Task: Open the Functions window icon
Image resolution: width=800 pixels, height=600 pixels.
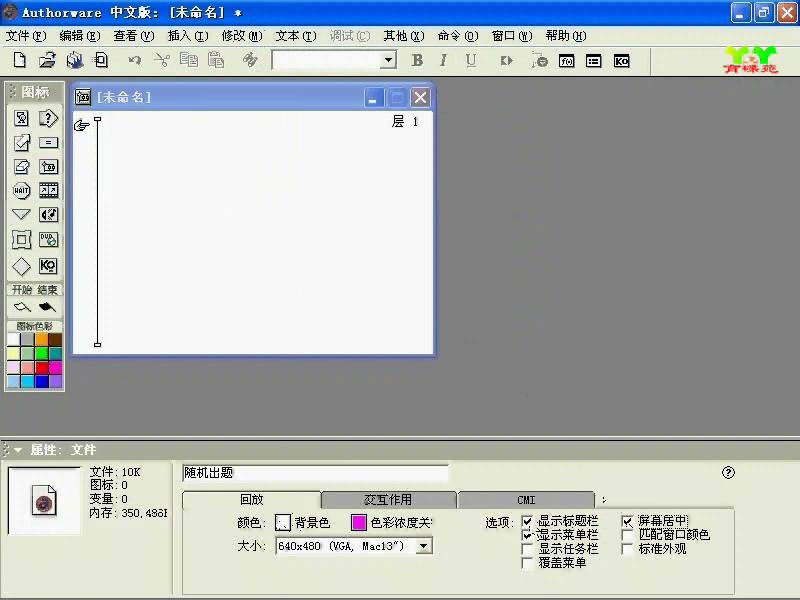Action: pos(567,61)
